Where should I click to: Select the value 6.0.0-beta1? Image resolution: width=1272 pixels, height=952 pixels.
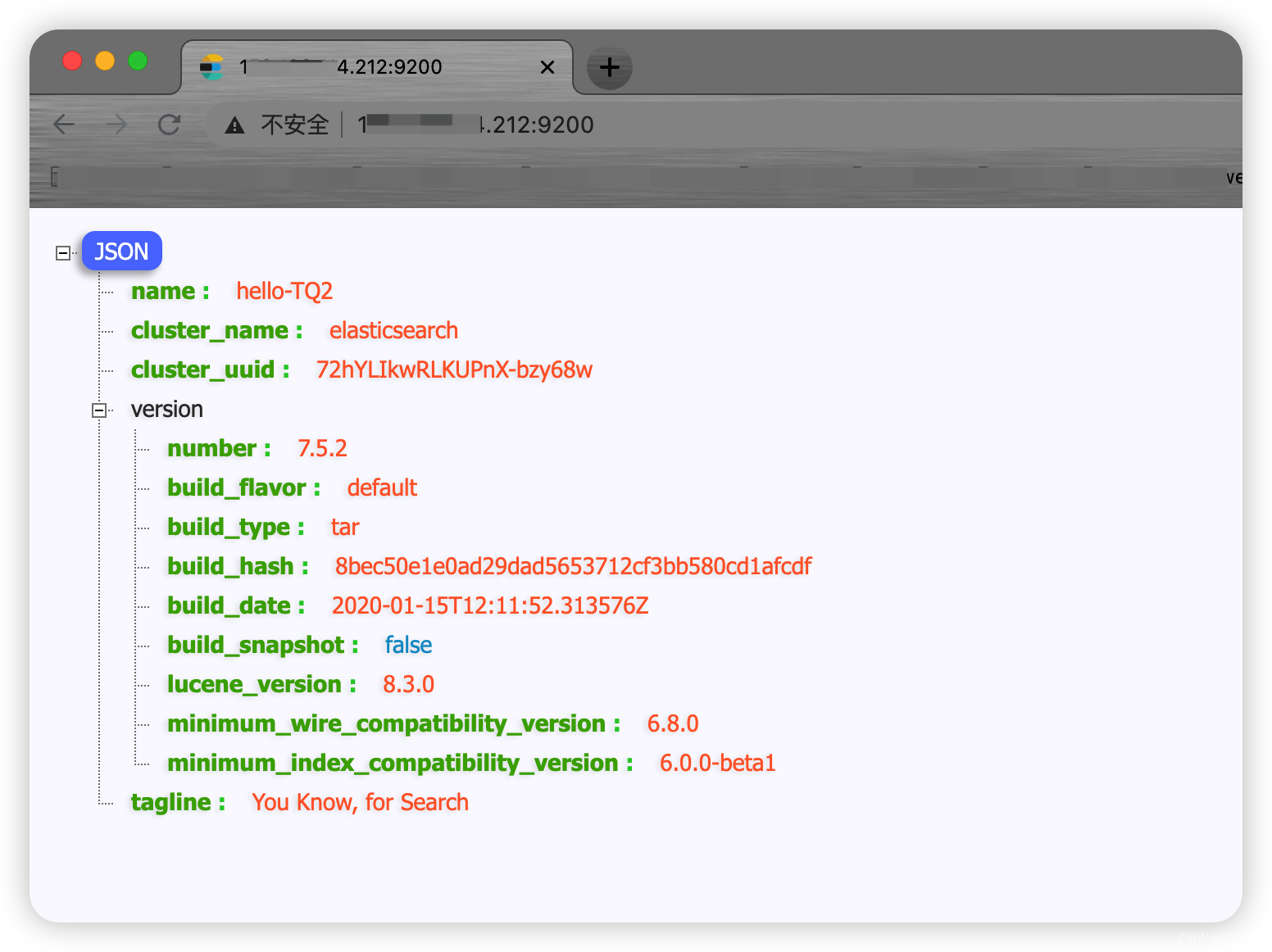pos(717,763)
